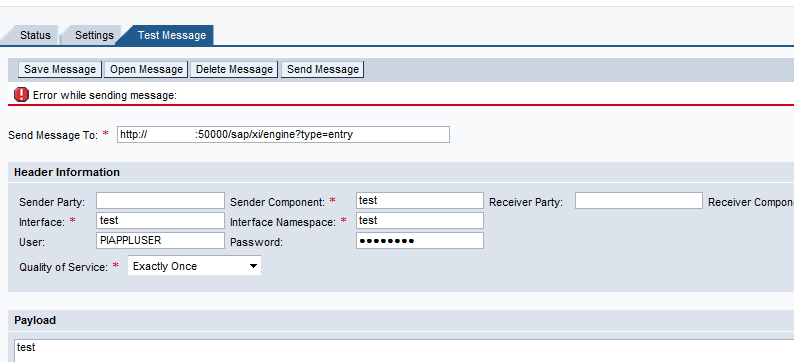Open the Quality of Service dropdown arrow
794x362 pixels.
pos(254,266)
